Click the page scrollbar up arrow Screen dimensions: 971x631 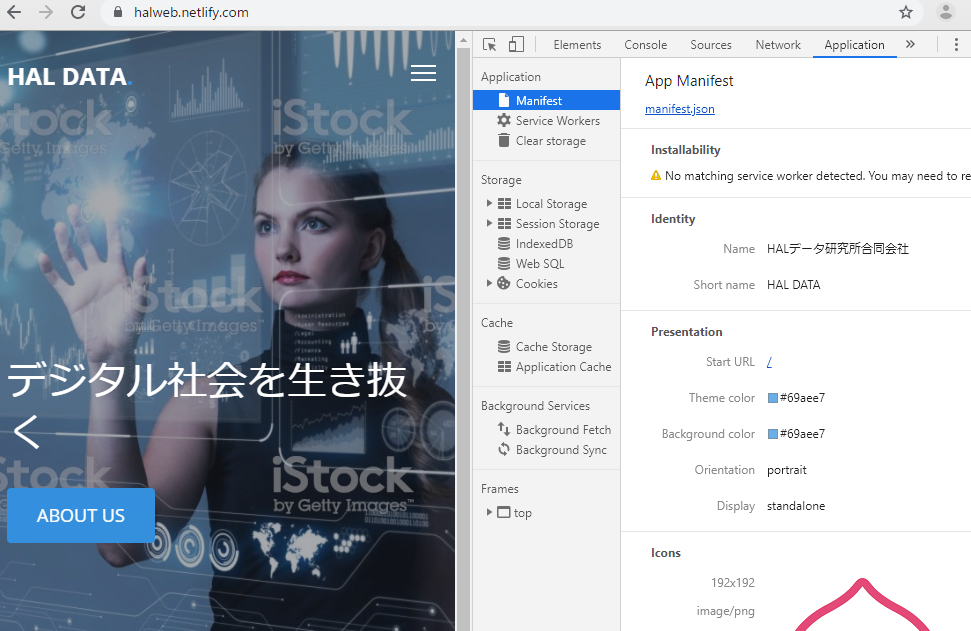(463, 41)
